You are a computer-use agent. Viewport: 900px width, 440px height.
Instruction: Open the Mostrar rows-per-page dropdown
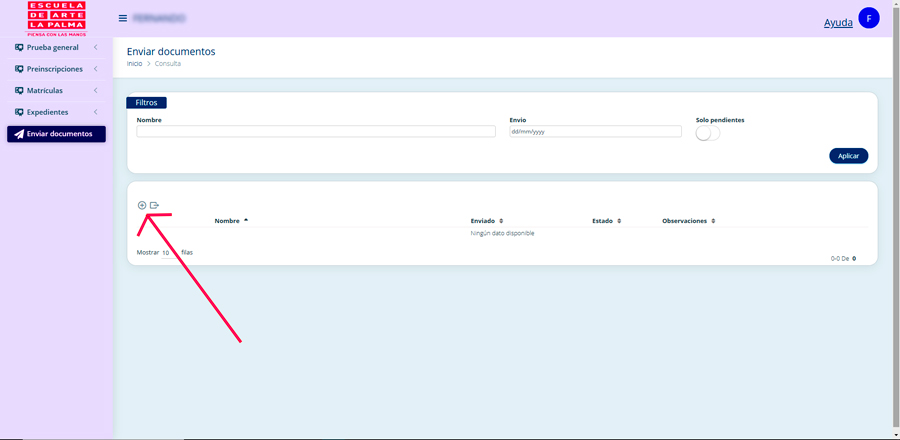[x=169, y=253]
